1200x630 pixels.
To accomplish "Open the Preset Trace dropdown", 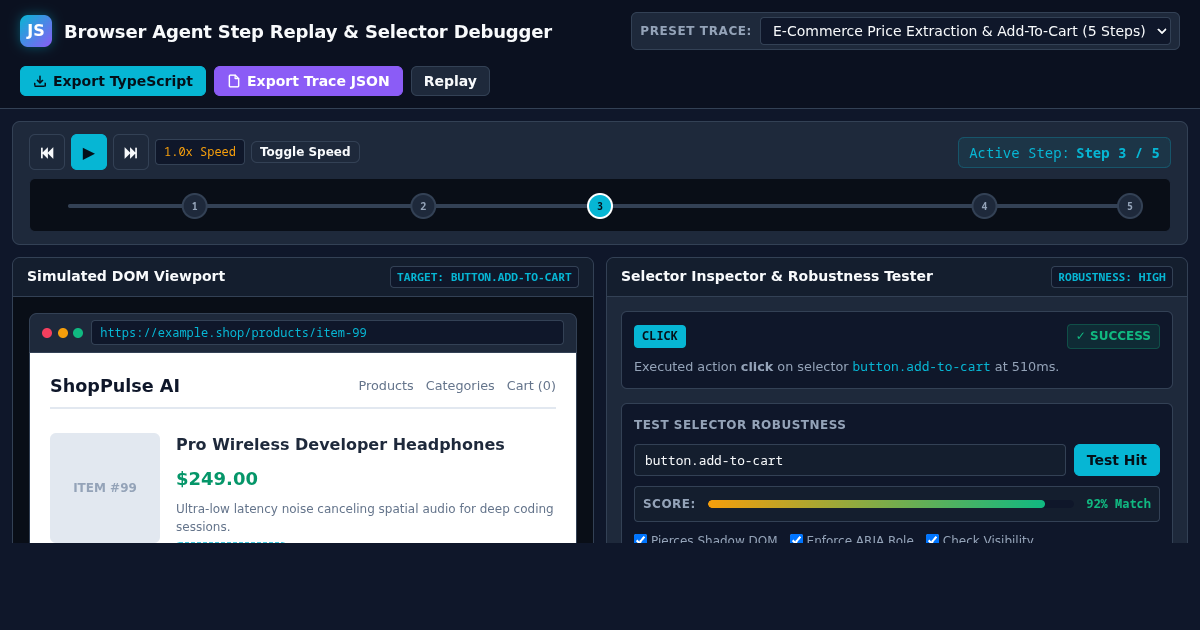I will pyautogui.click(x=965, y=31).
